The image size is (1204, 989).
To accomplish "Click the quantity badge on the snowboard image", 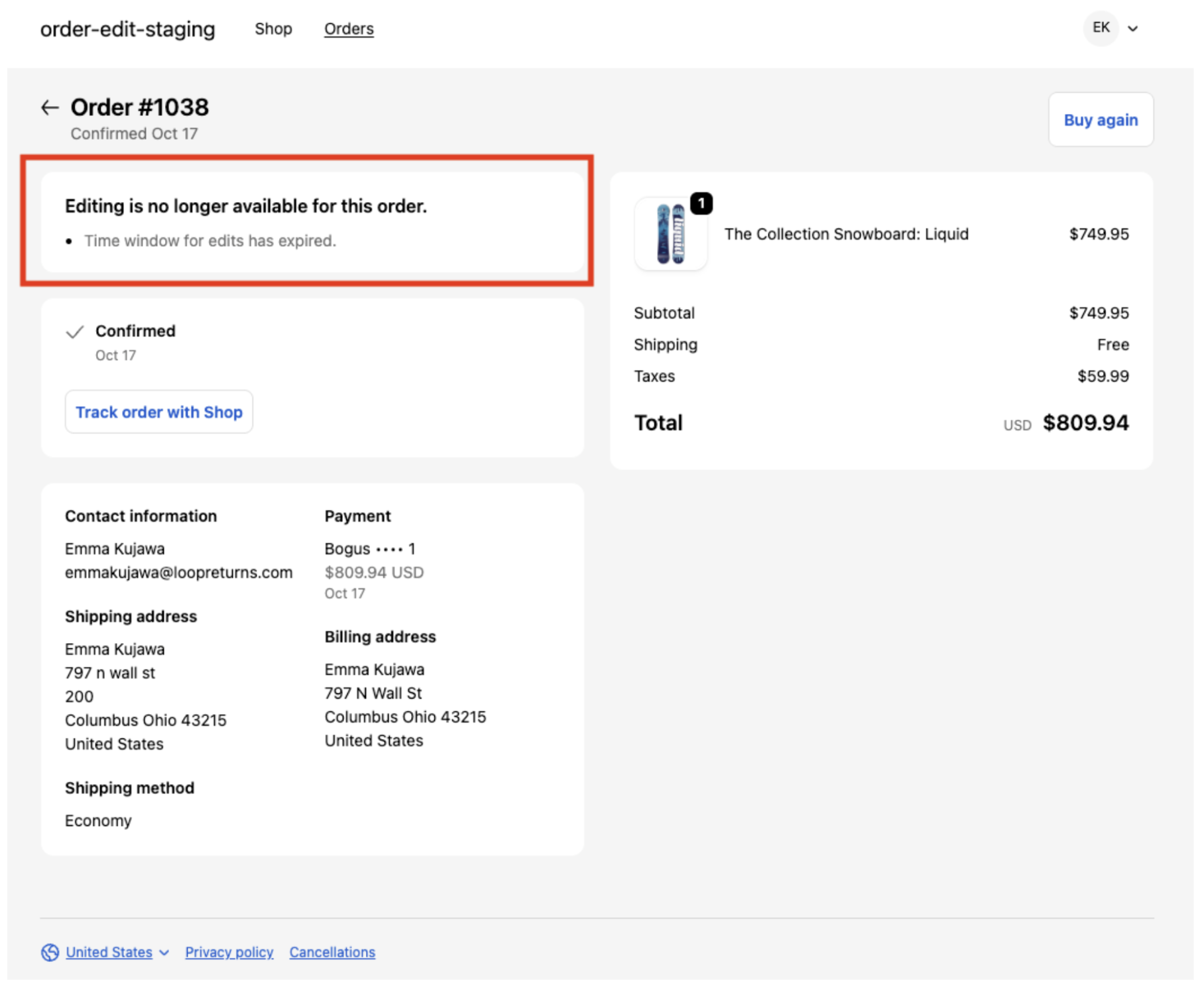I will coord(701,204).
